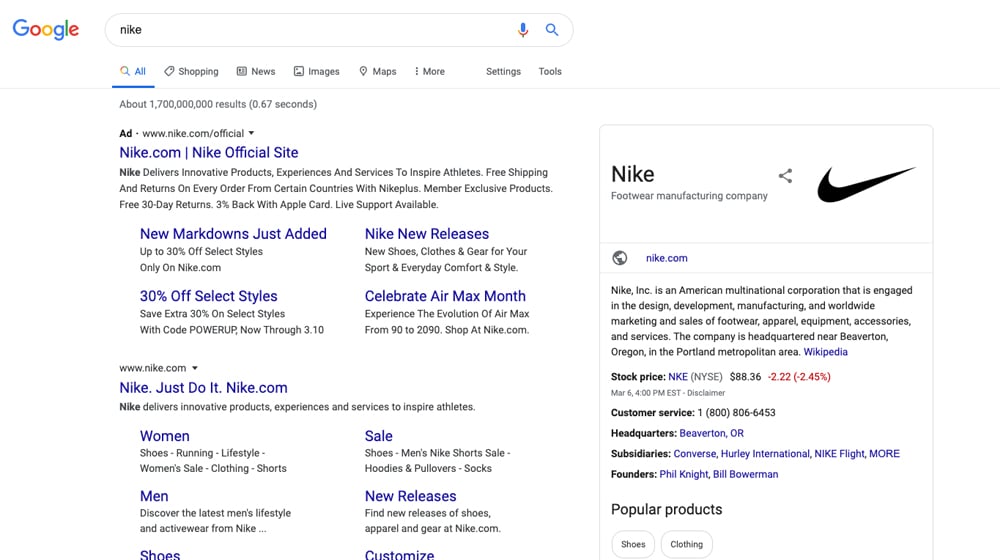
Task: Click the NKE stock ticker link
Action: pos(678,377)
